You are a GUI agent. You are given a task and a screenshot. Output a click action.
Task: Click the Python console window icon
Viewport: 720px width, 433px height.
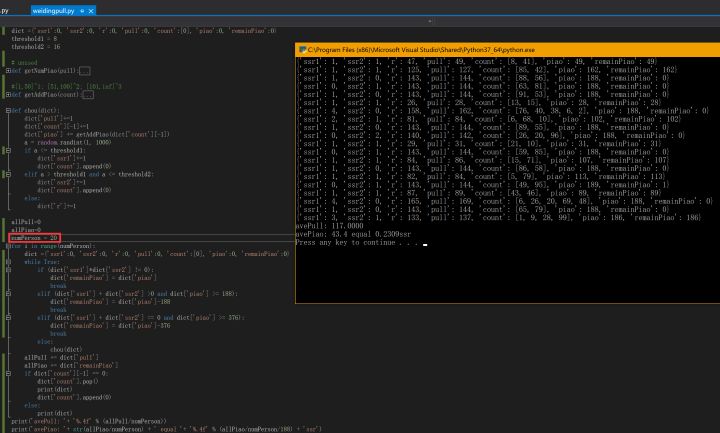coord(302,49)
